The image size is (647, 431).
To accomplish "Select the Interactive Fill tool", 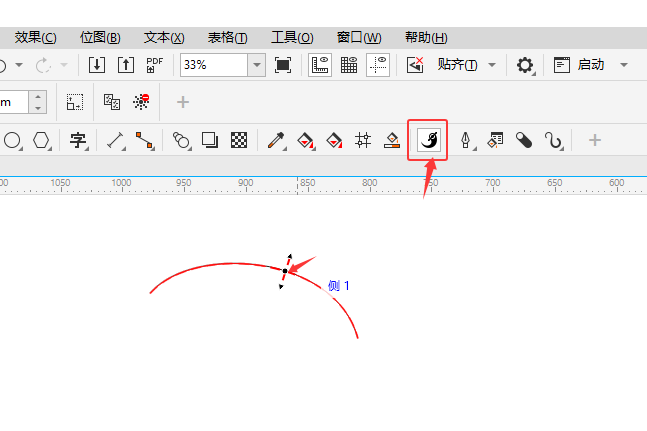I will [x=305, y=140].
